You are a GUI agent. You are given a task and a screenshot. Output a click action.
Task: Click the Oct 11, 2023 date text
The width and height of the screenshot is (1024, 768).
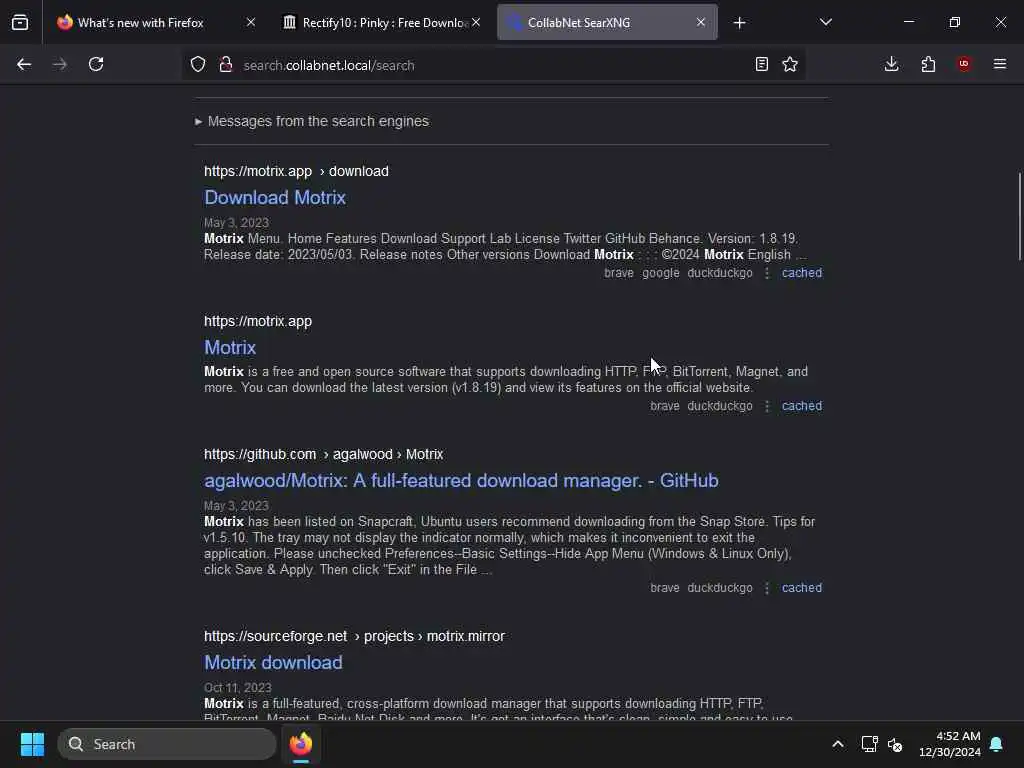point(237,688)
